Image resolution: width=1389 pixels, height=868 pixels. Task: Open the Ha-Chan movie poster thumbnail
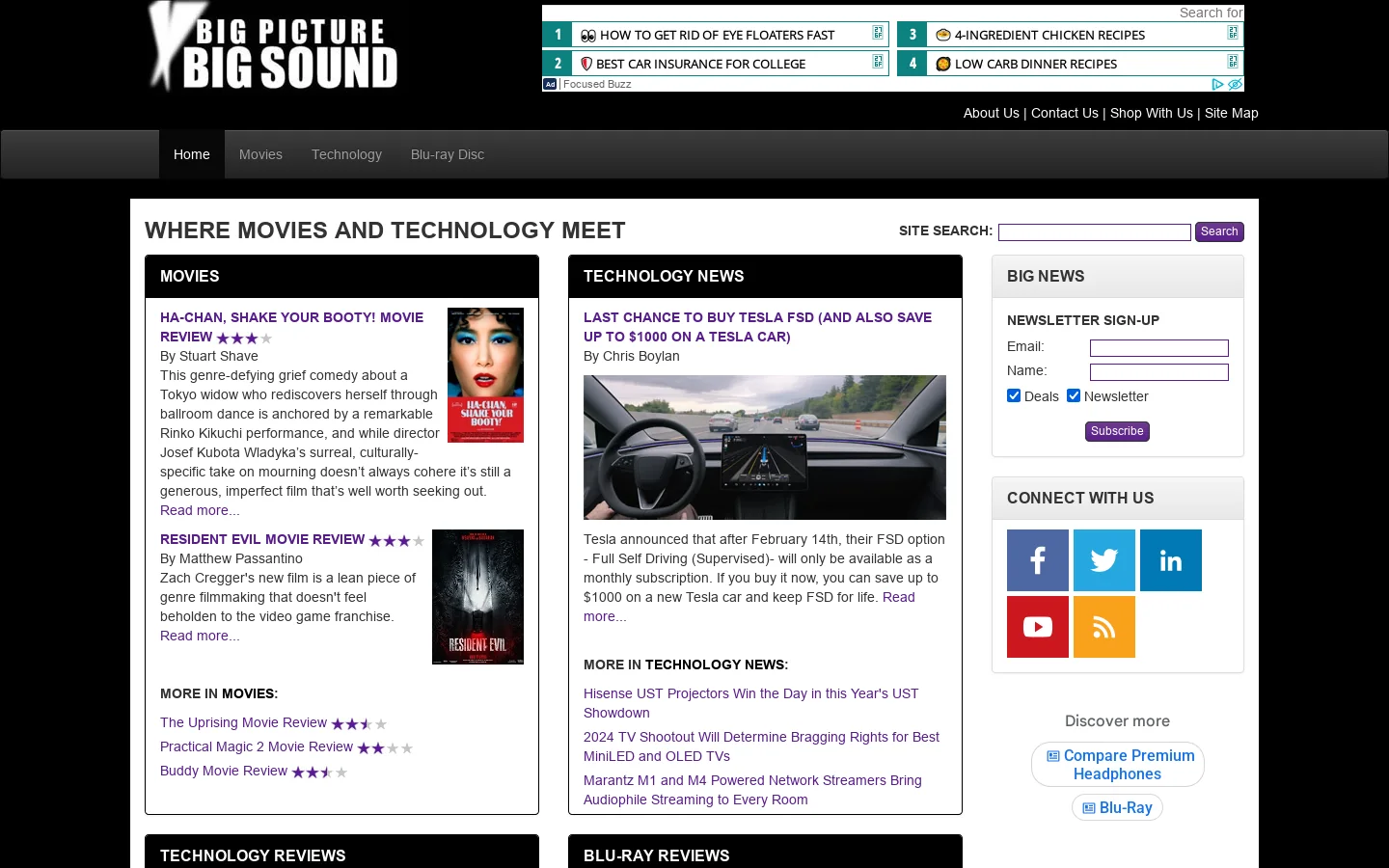click(485, 375)
